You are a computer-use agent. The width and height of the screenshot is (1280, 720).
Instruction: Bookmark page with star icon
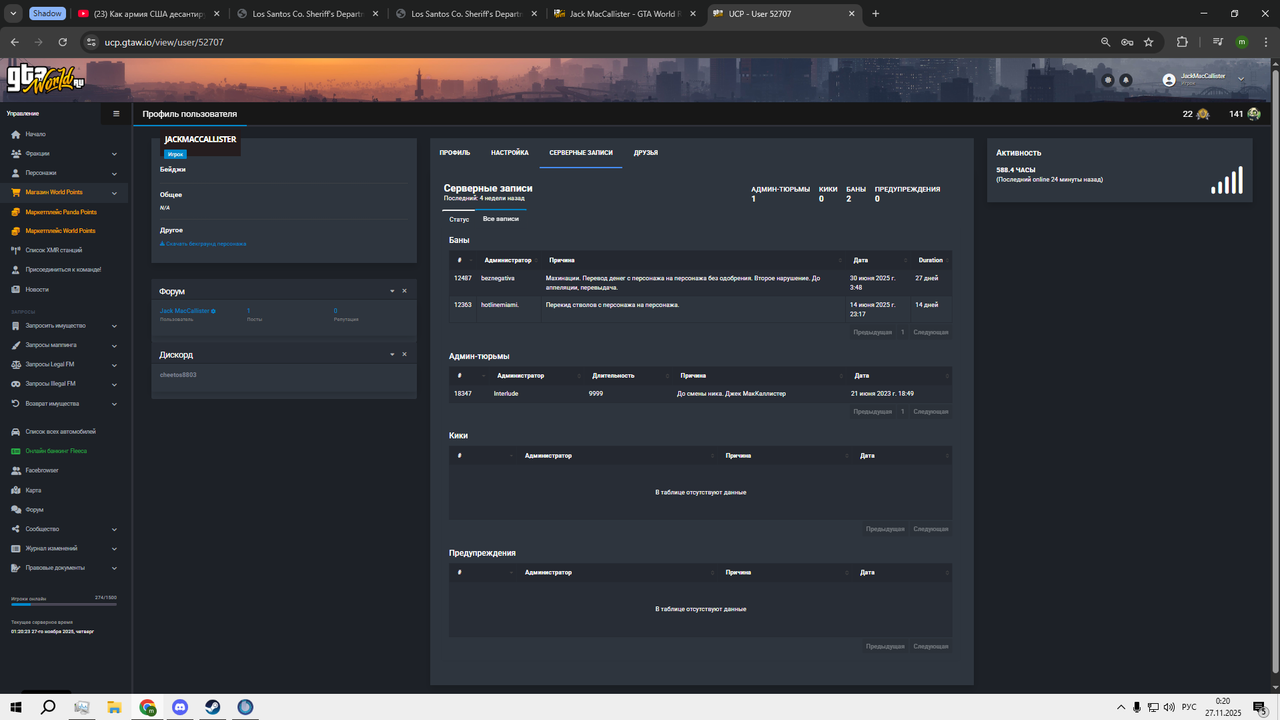(x=1149, y=42)
